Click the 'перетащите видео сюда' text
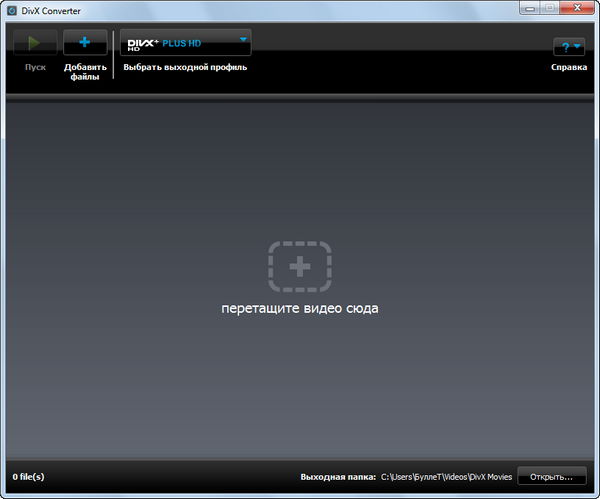This screenshot has width=600, height=499. click(299, 308)
